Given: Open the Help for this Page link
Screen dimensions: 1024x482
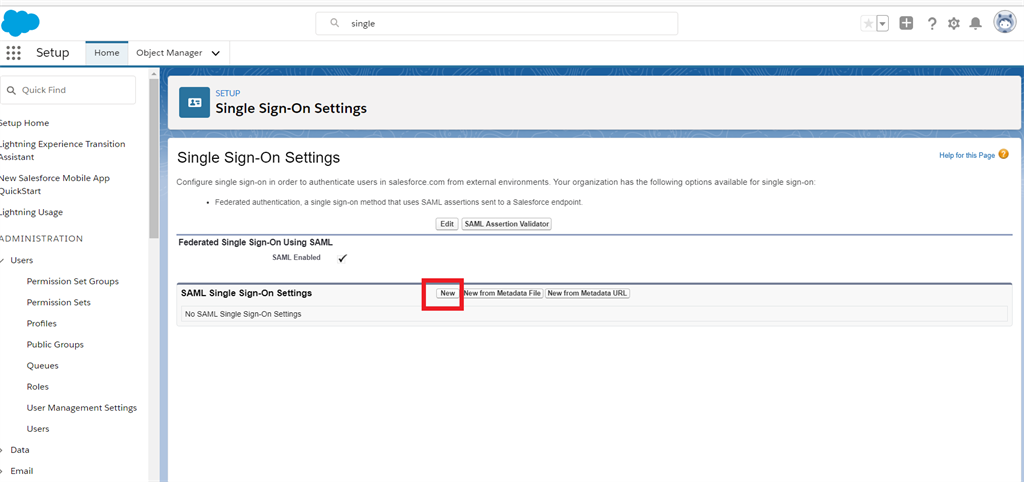Looking at the screenshot, I should (x=967, y=155).
